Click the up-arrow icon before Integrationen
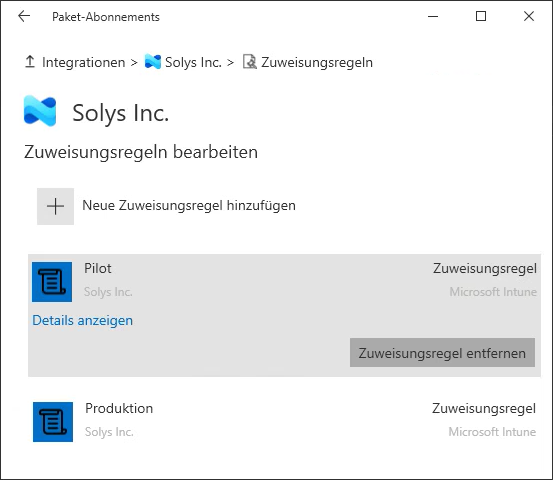553x480 pixels. [30, 62]
